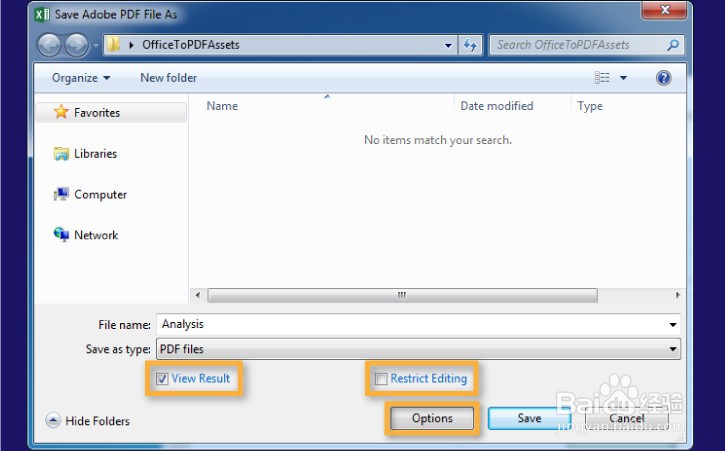Viewport: 725px width, 451px height.
Task: Click the horizontal scrollbar thumb
Action: 402,295
